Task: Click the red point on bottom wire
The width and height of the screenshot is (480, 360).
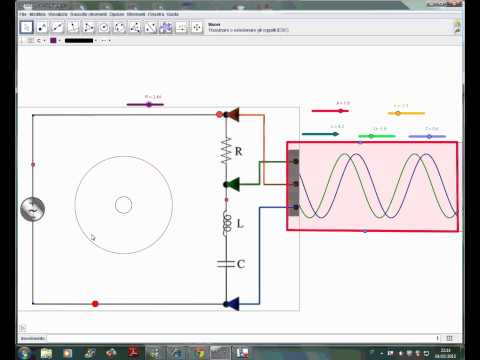Action: (x=95, y=304)
